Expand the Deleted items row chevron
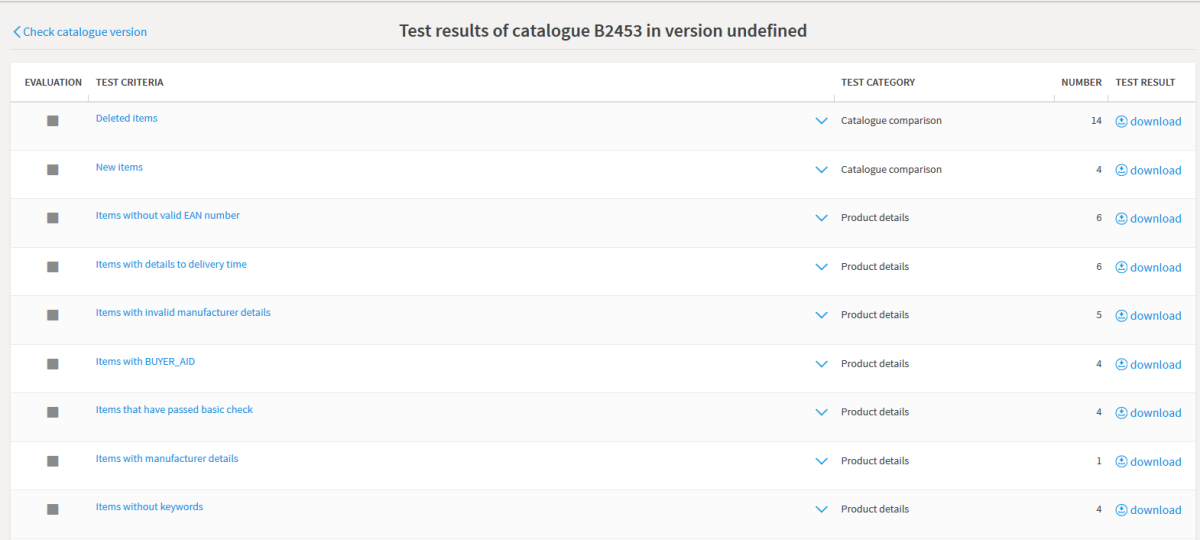The height and width of the screenshot is (540, 1200). coord(822,121)
